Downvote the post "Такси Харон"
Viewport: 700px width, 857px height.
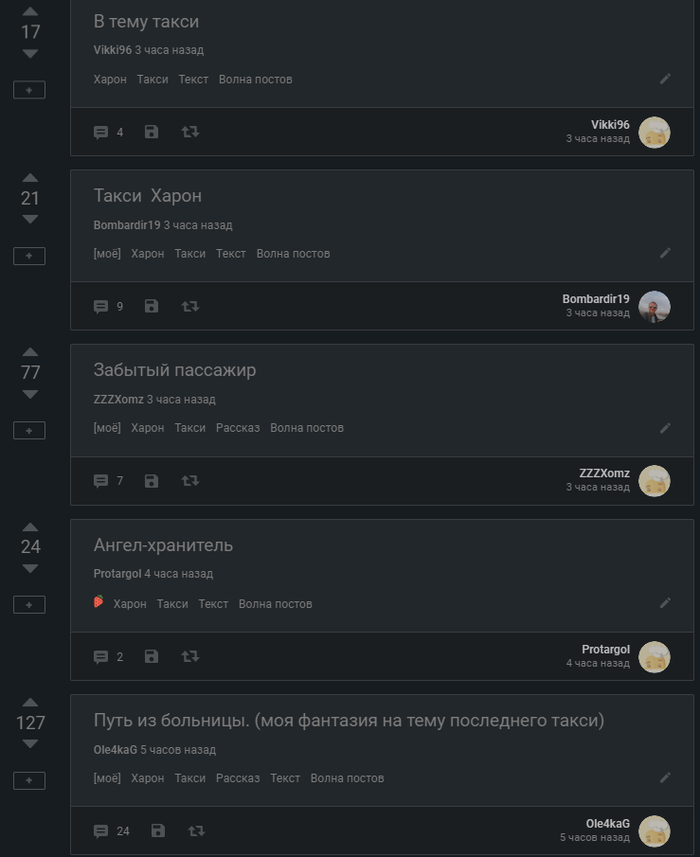[x=30, y=219]
